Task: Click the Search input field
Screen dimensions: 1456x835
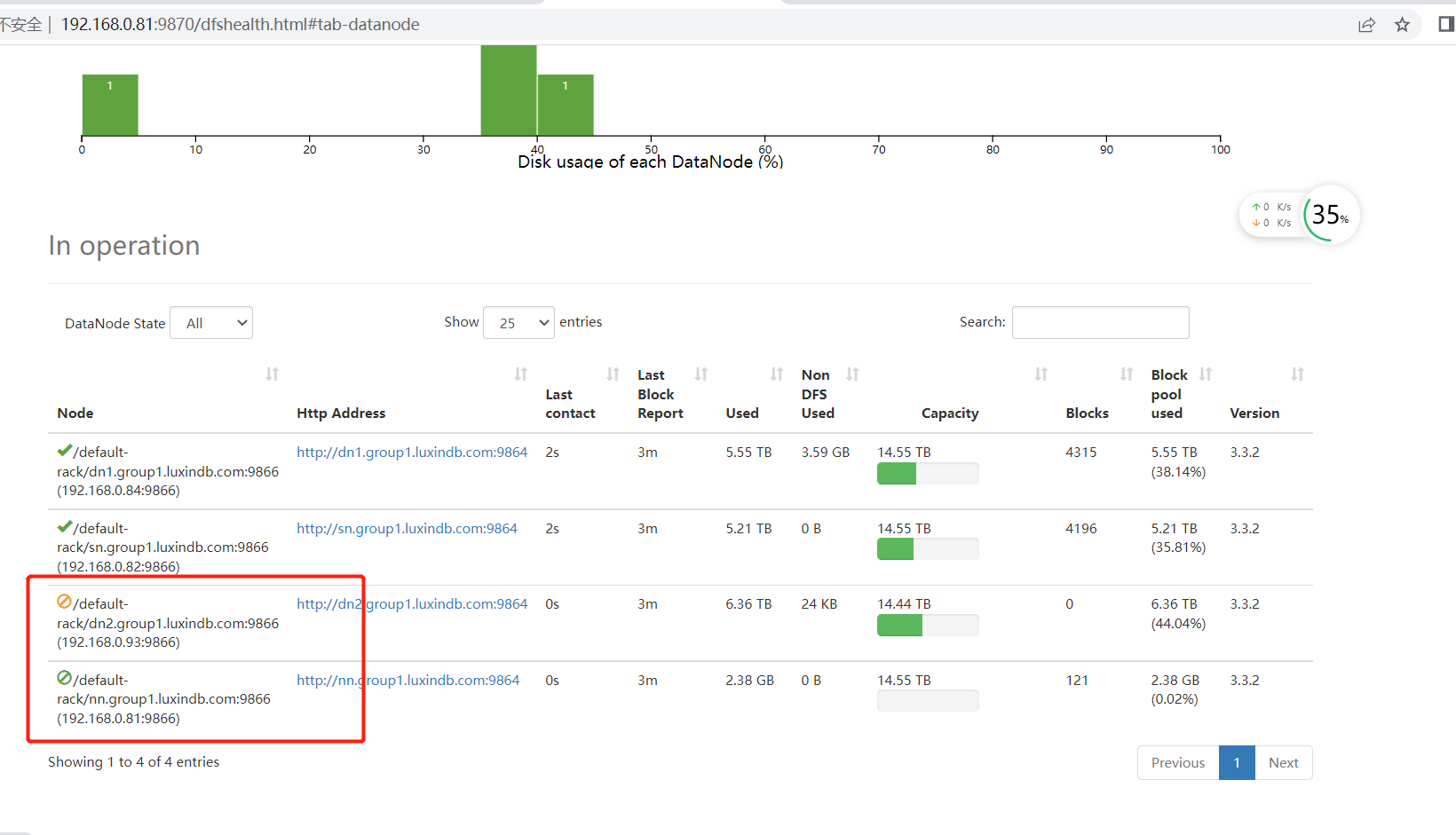Action: (x=1101, y=322)
